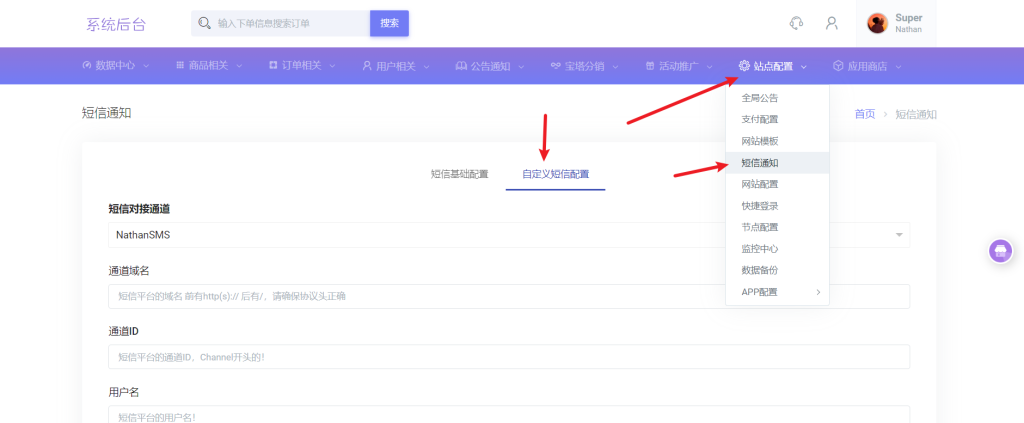Click the 数据中心 nav label
This screenshot has height=423, width=1024.
coord(116,66)
